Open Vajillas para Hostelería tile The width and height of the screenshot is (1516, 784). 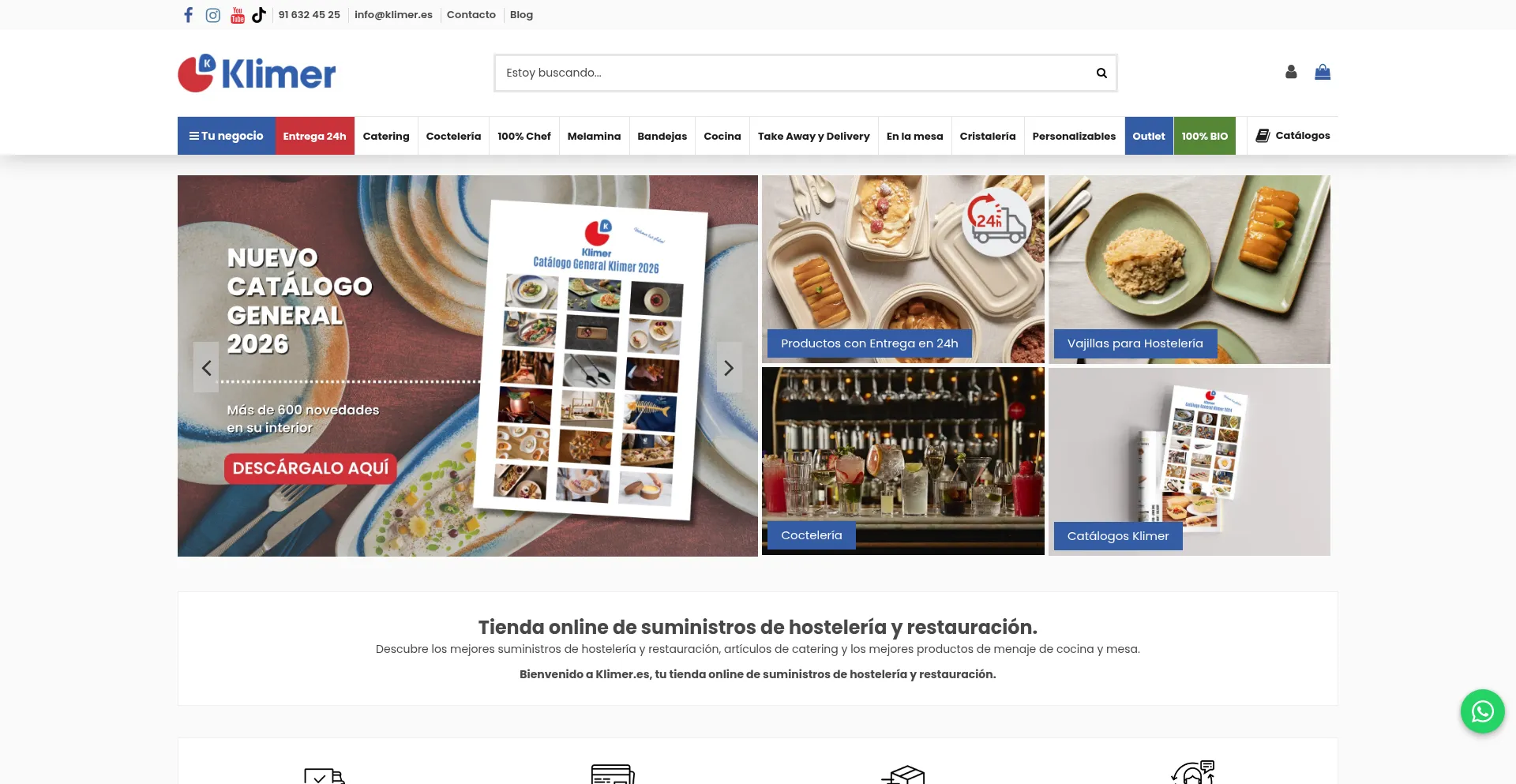(1189, 269)
